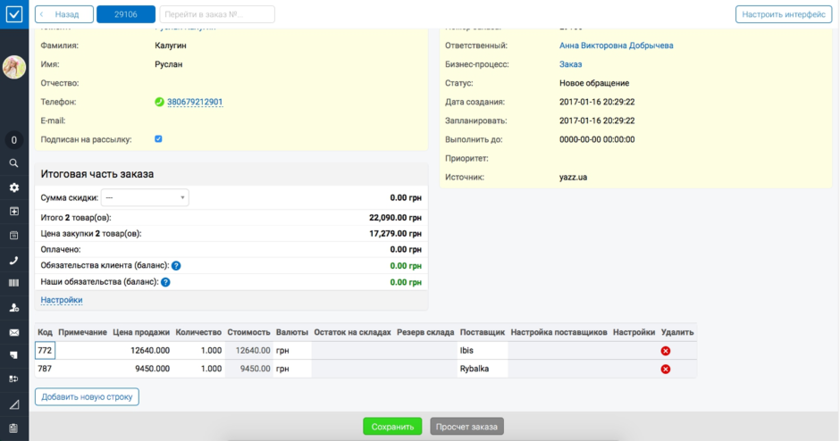Screen dimensions: 840x441
Task: Open settings gear in left sidebar
Action: [14, 187]
